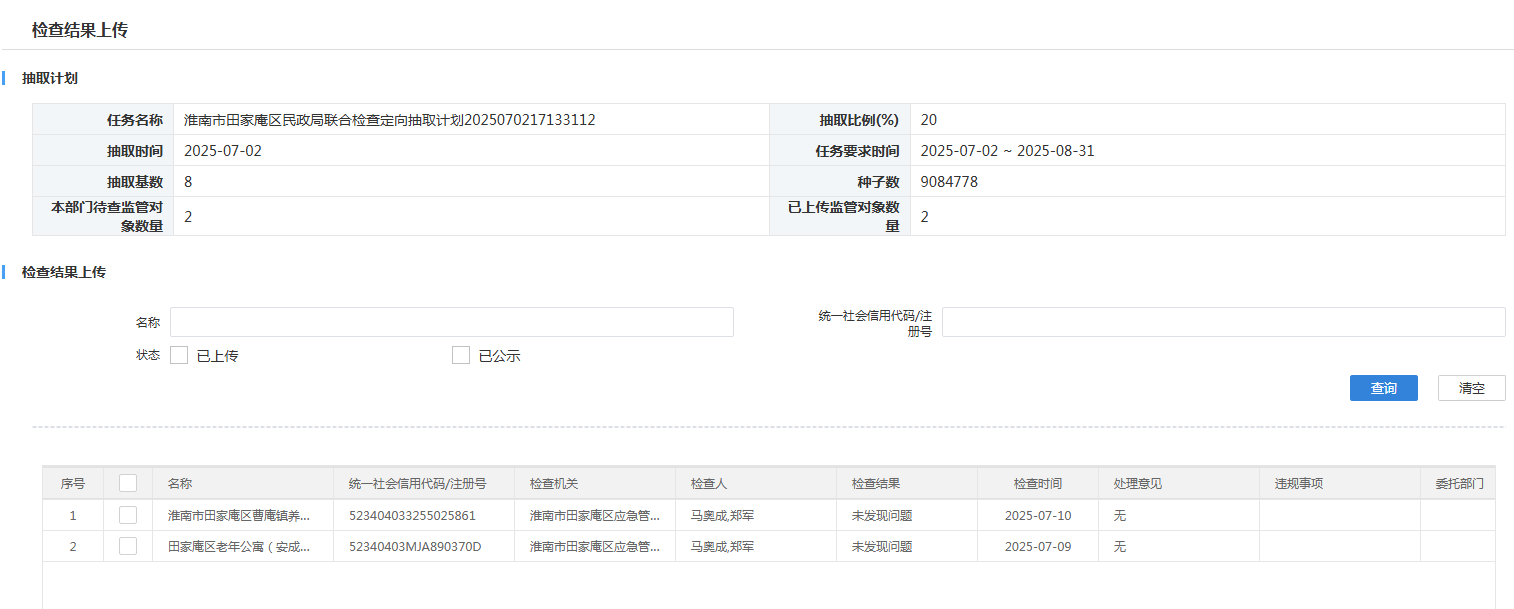Click the 检查结果 column header
The image size is (1514, 609).
(x=907, y=483)
